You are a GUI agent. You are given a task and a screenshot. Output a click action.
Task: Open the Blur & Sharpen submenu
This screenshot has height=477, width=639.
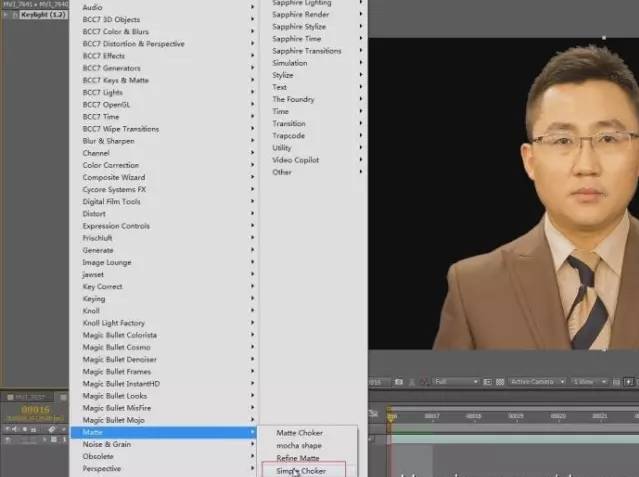[x=163, y=141]
